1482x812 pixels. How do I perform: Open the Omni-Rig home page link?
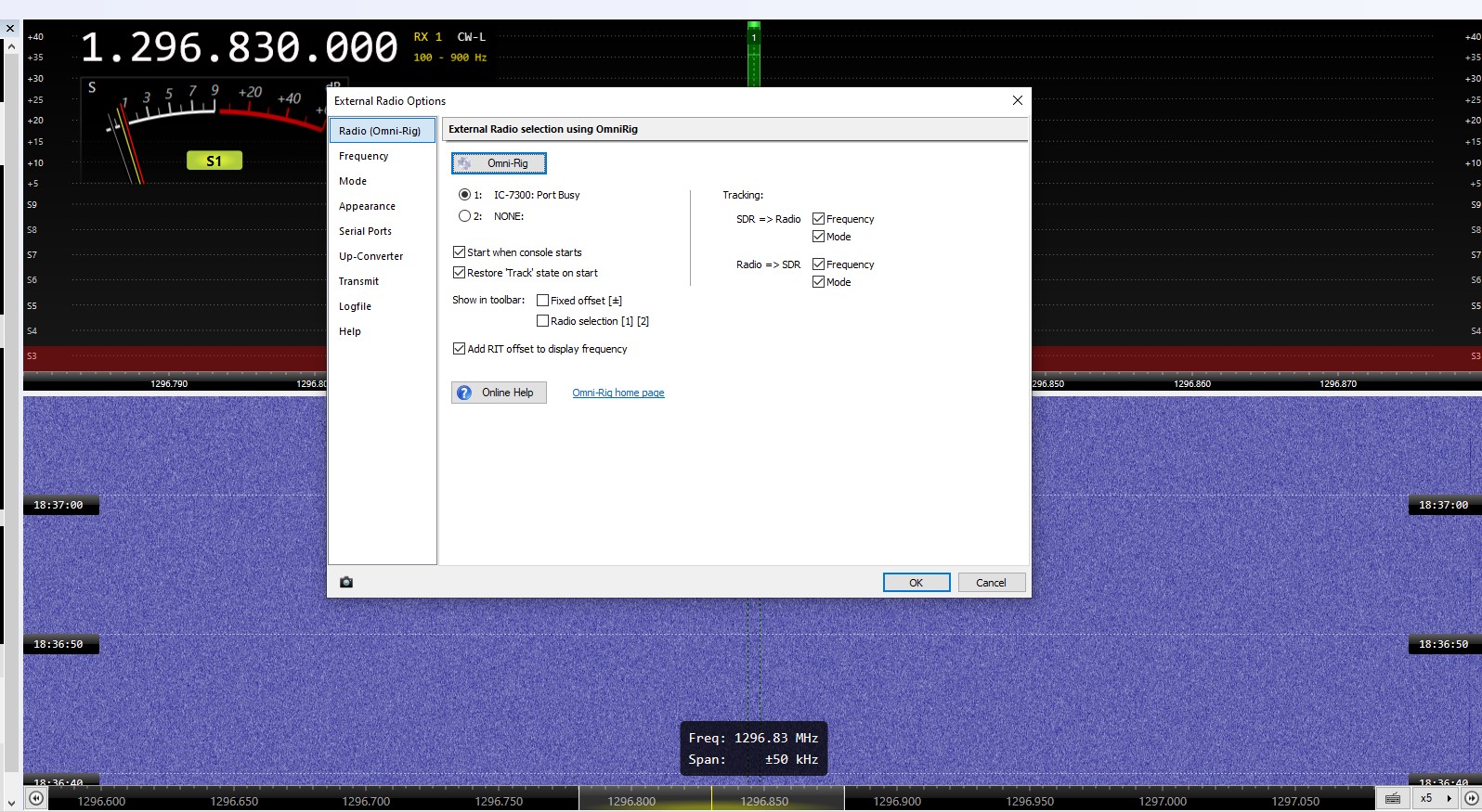[x=617, y=393]
